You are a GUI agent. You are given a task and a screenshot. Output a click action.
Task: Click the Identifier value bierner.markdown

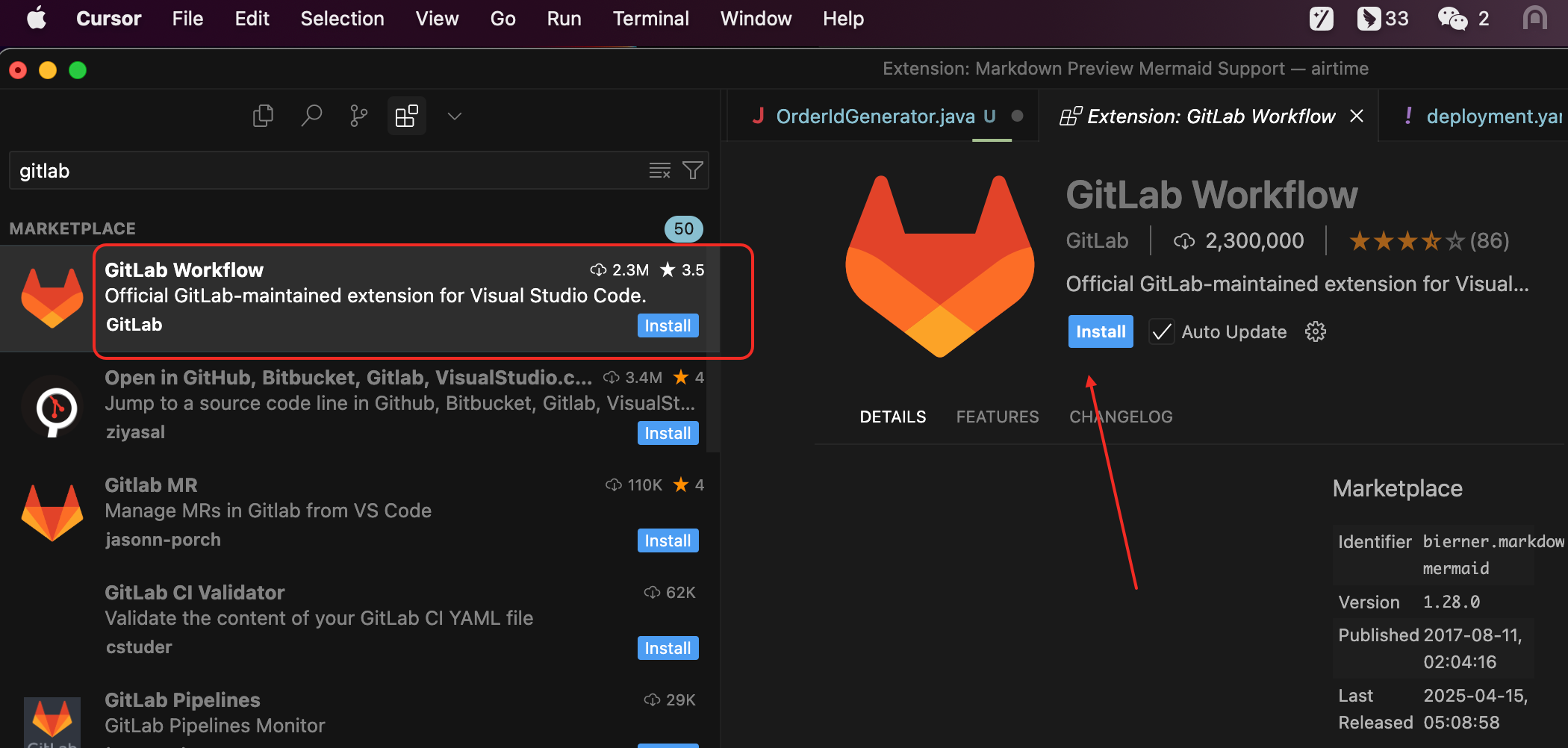pos(1493,555)
